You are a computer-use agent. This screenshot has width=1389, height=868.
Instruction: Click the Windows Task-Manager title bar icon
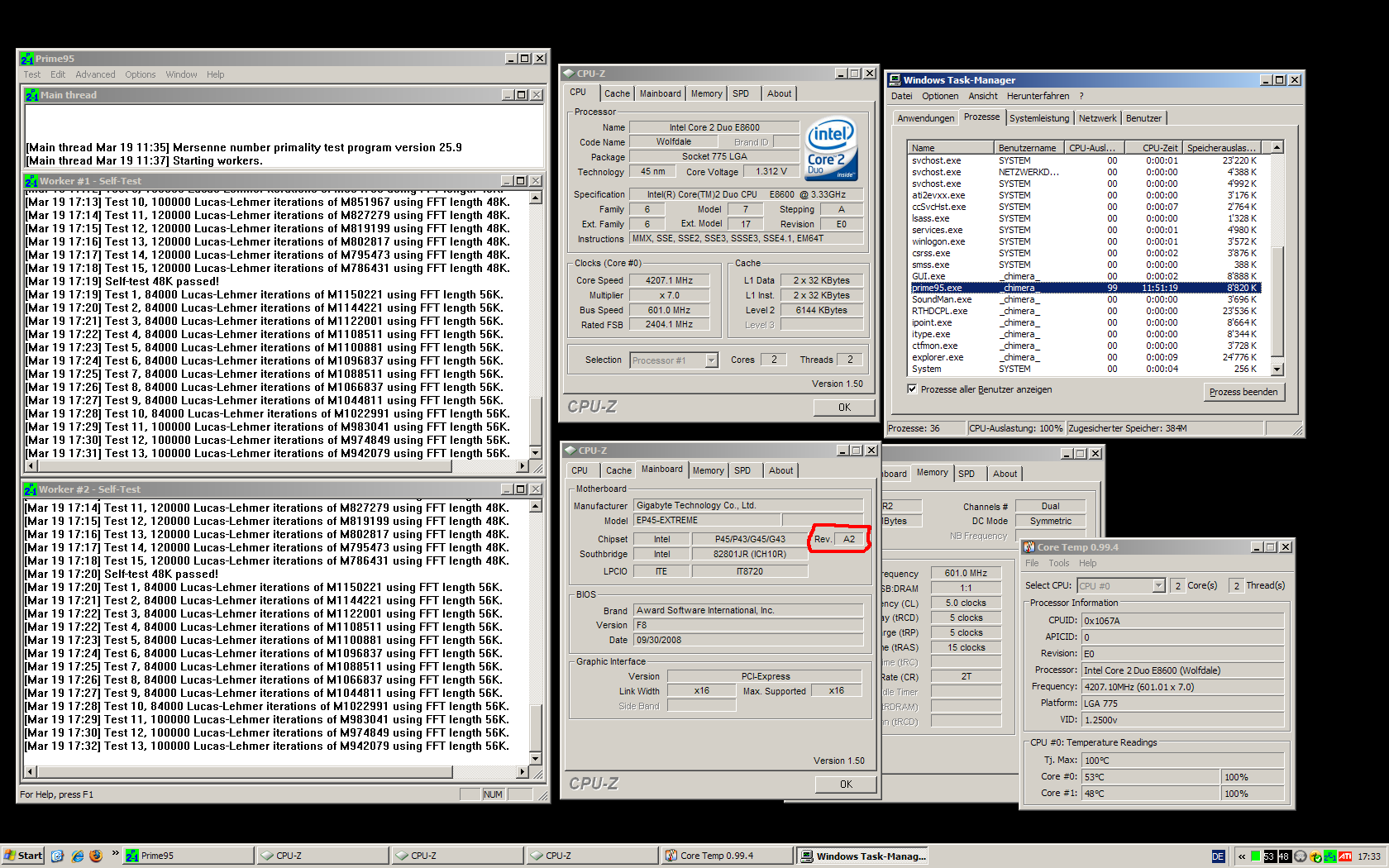point(895,80)
